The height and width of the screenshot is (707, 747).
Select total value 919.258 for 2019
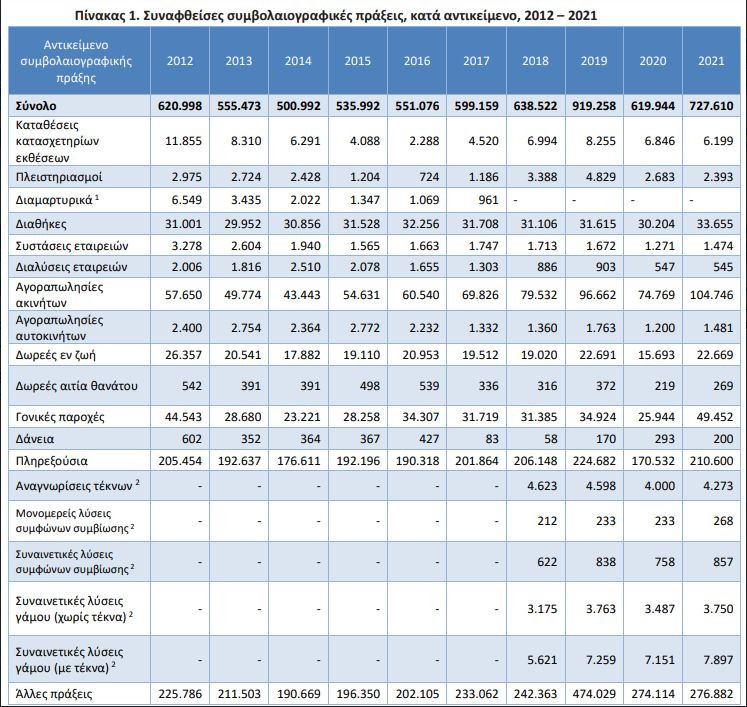[594, 105]
